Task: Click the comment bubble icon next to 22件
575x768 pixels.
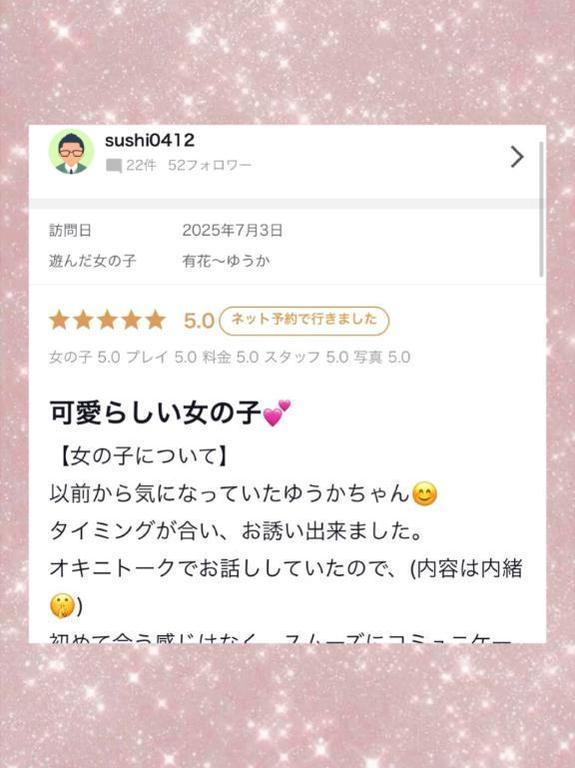Action: click(x=114, y=166)
